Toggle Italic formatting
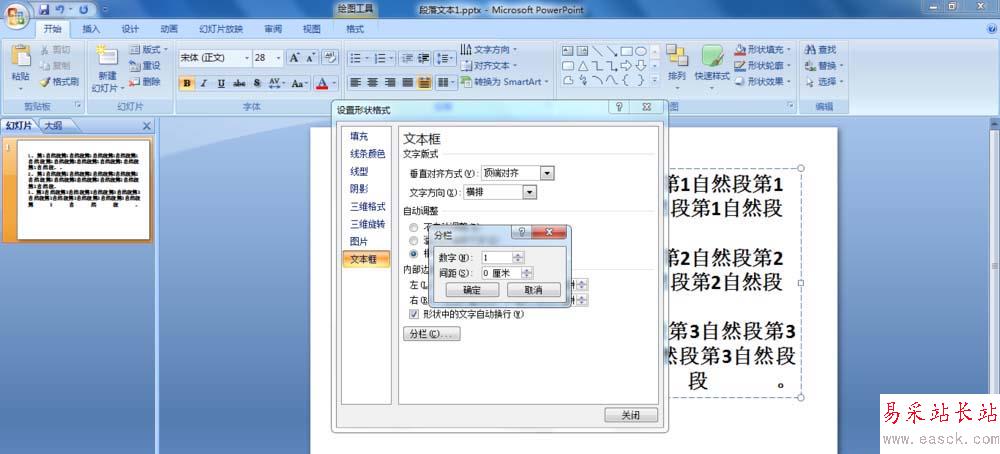The width and height of the screenshot is (1000, 454). [204, 84]
